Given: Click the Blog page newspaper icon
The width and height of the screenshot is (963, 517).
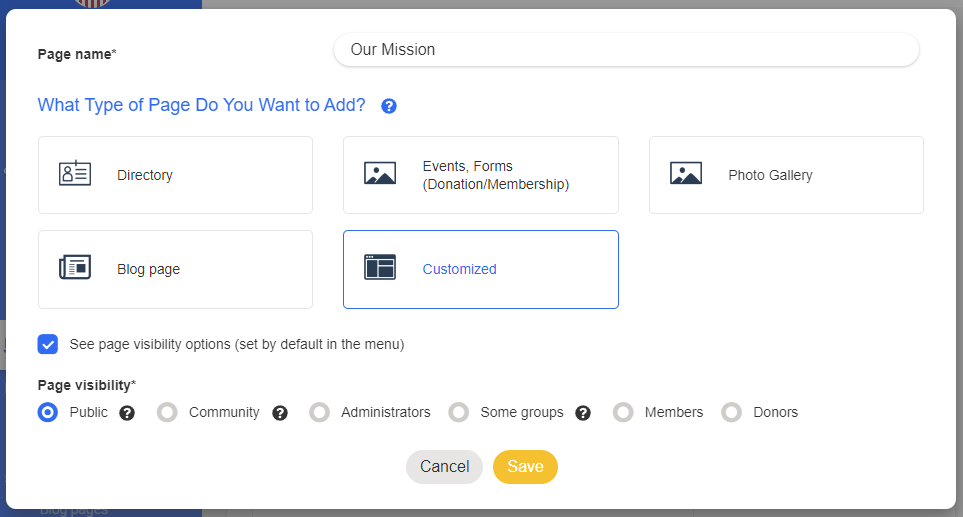Looking at the screenshot, I should (75, 268).
